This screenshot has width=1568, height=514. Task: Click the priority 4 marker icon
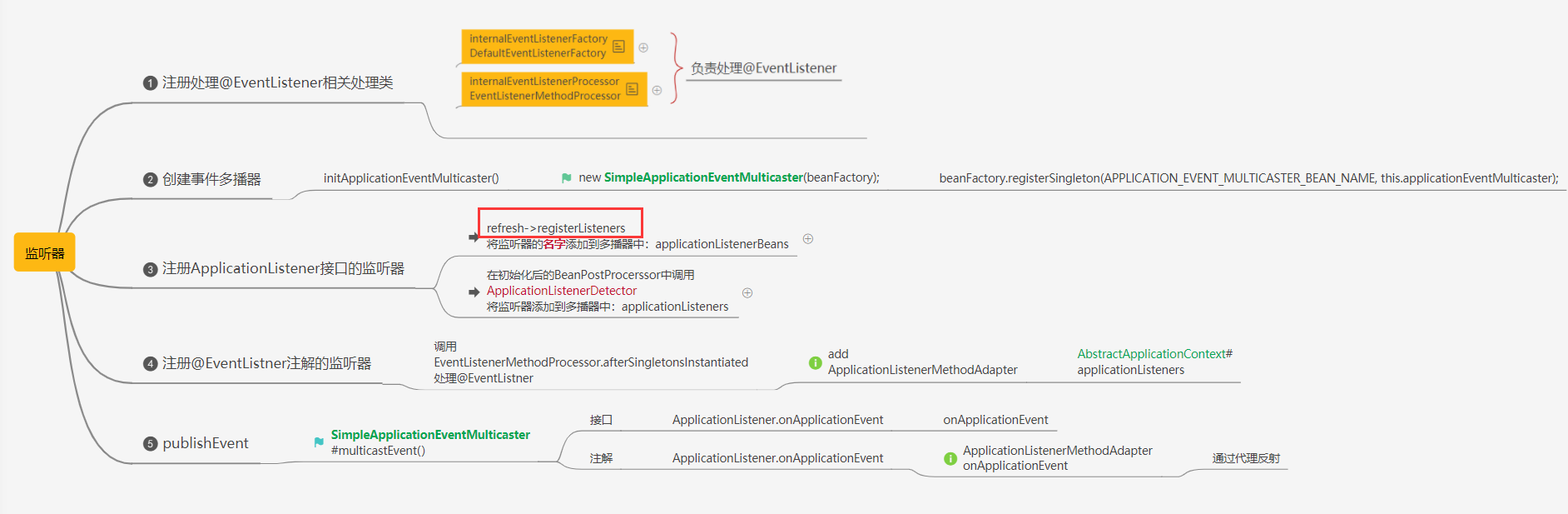(151, 364)
